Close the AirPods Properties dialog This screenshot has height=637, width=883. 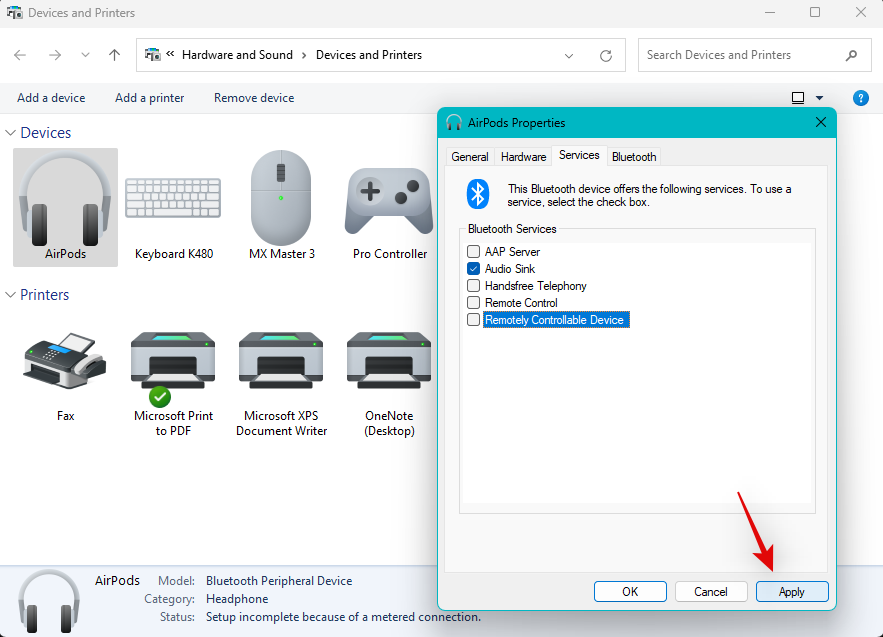coord(821,122)
